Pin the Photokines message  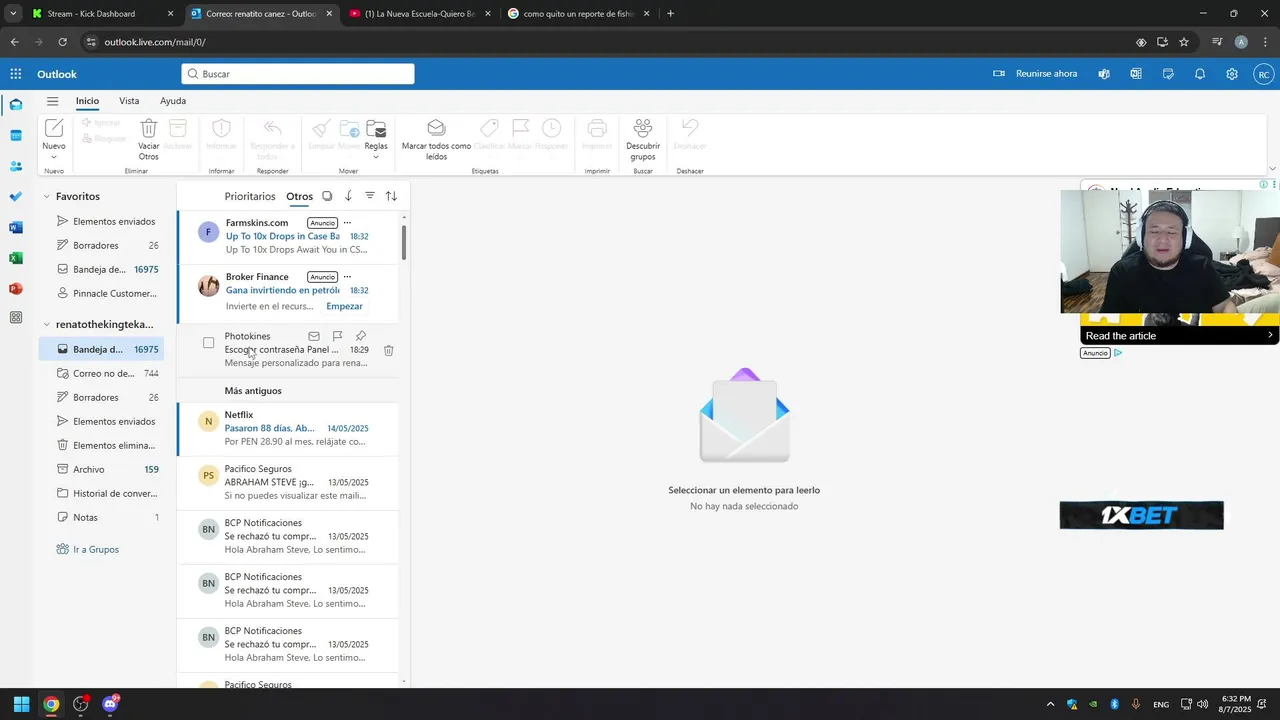(x=361, y=336)
